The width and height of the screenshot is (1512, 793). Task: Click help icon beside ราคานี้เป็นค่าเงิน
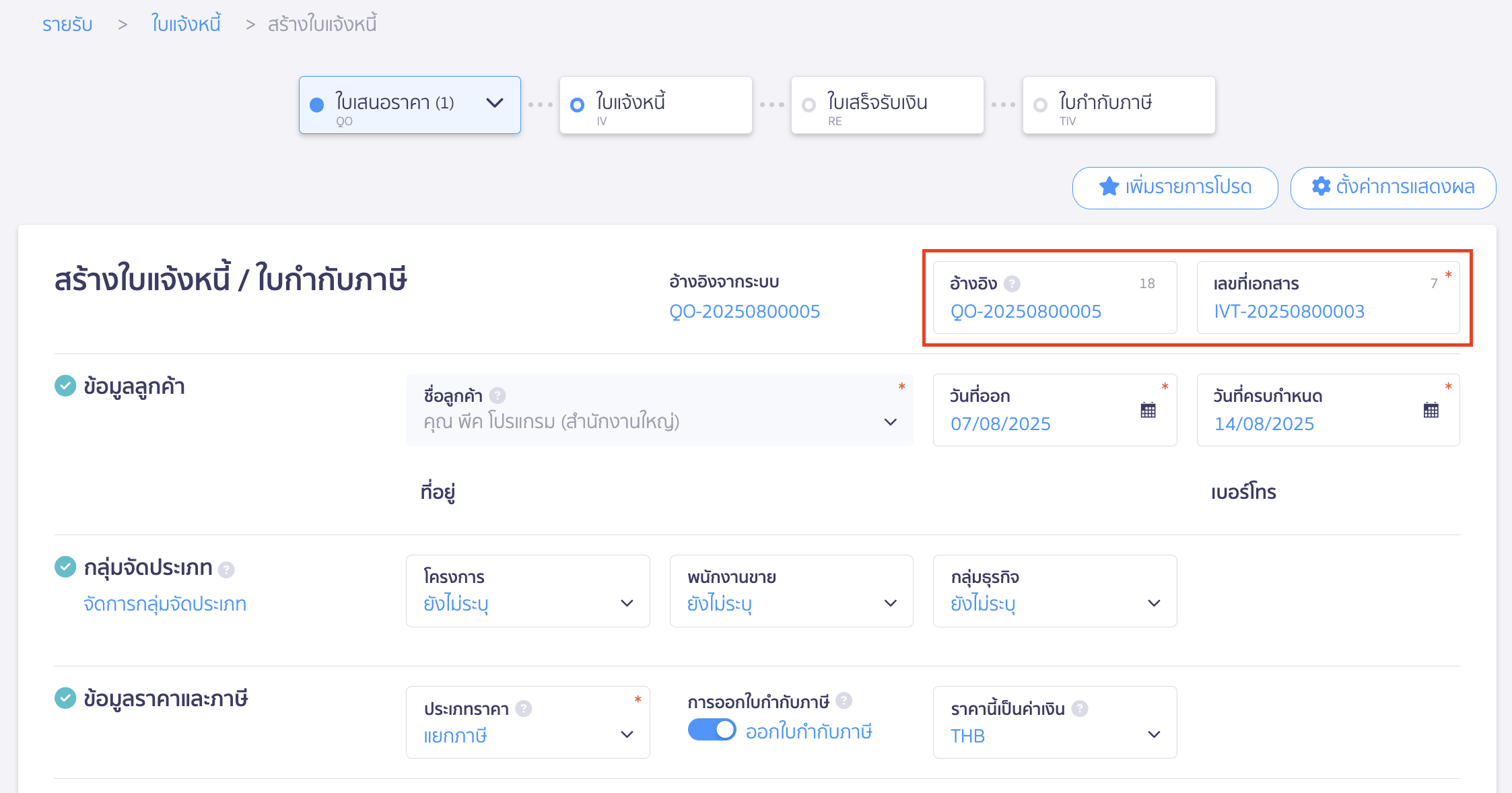point(1080,709)
